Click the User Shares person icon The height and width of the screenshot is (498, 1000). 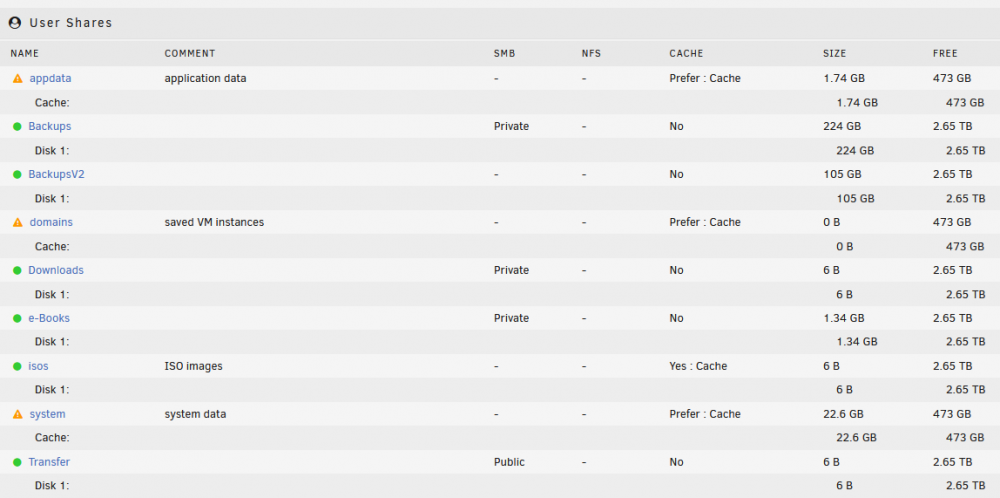click(15, 23)
